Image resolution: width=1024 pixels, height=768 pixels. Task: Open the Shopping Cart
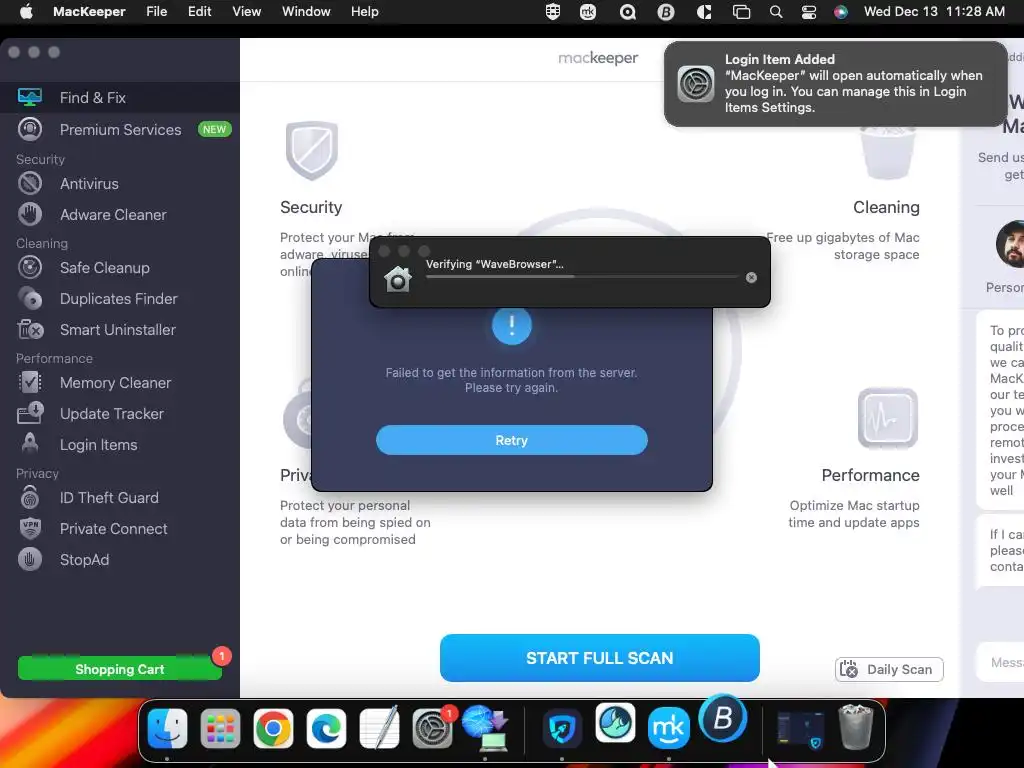pos(120,669)
